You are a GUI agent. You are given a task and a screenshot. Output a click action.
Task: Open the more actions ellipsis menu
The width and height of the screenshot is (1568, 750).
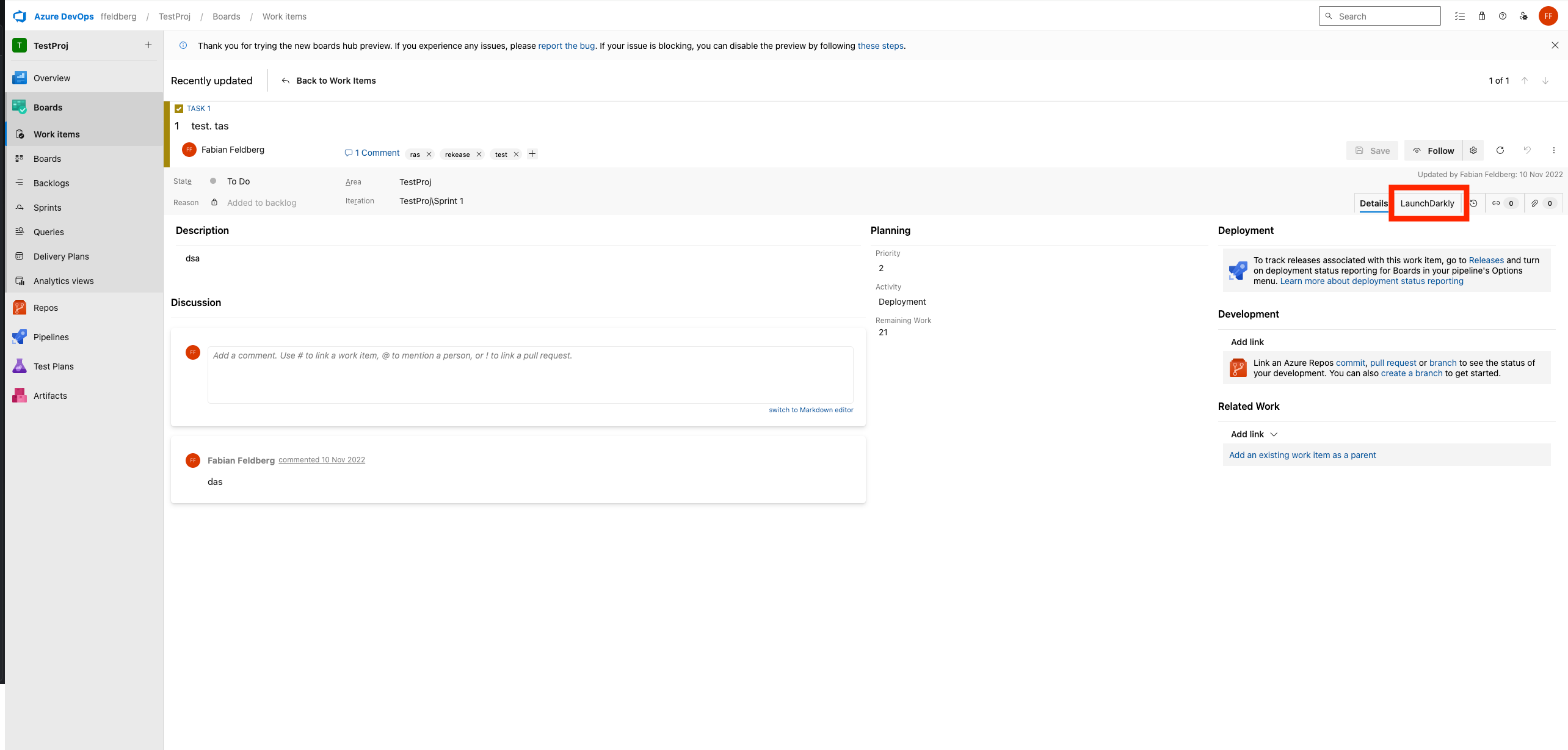tap(1555, 150)
